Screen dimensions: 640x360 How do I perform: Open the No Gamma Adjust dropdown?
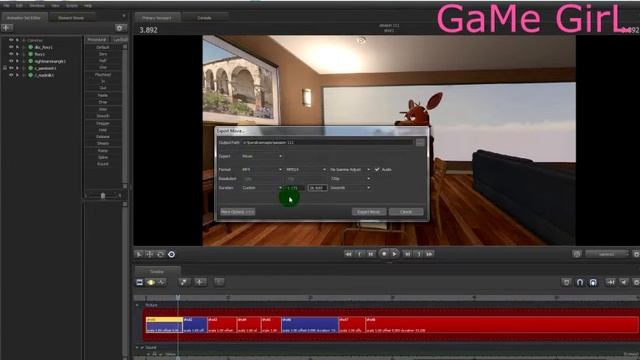[x=350, y=169]
